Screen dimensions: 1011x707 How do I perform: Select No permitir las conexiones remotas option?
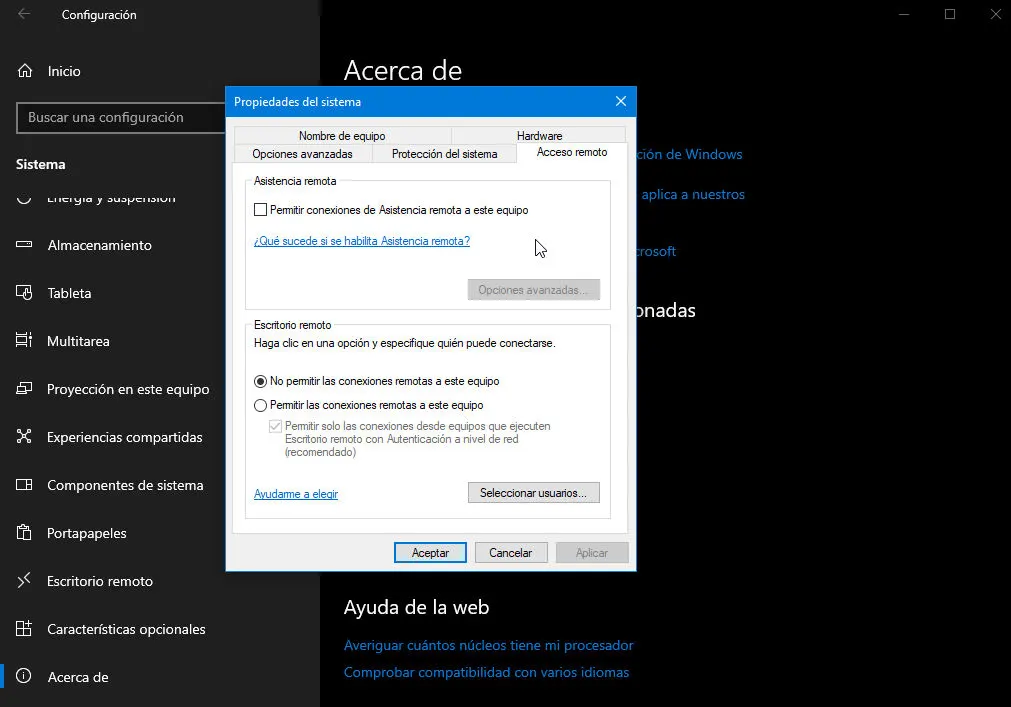click(260, 382)
